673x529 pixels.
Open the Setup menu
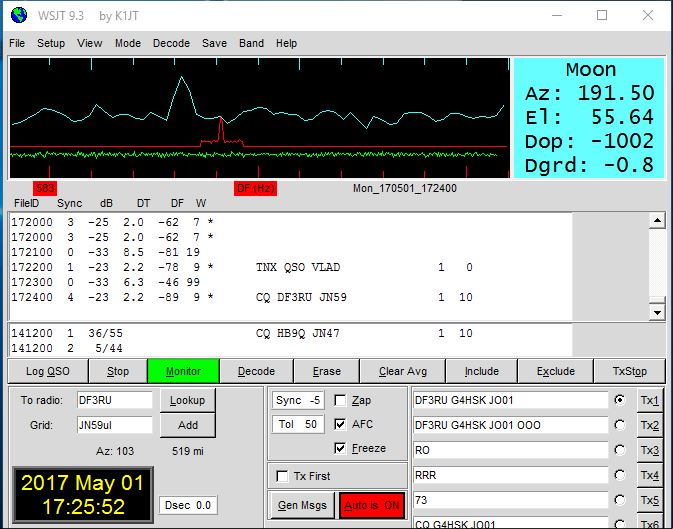(x=51, y=43)
